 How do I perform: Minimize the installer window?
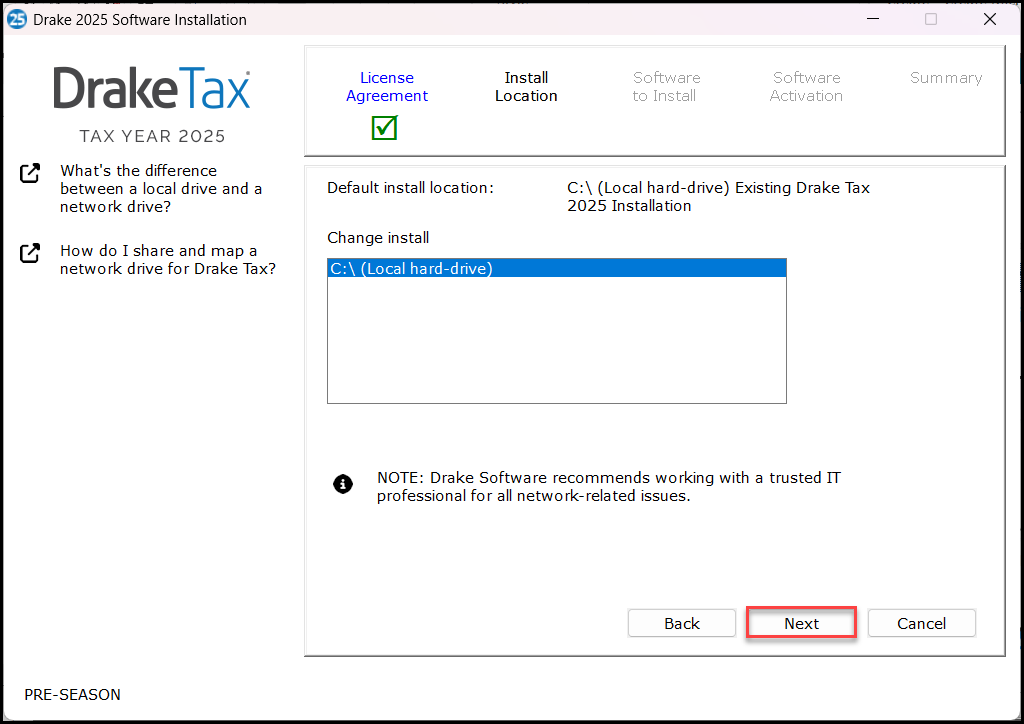873,19
